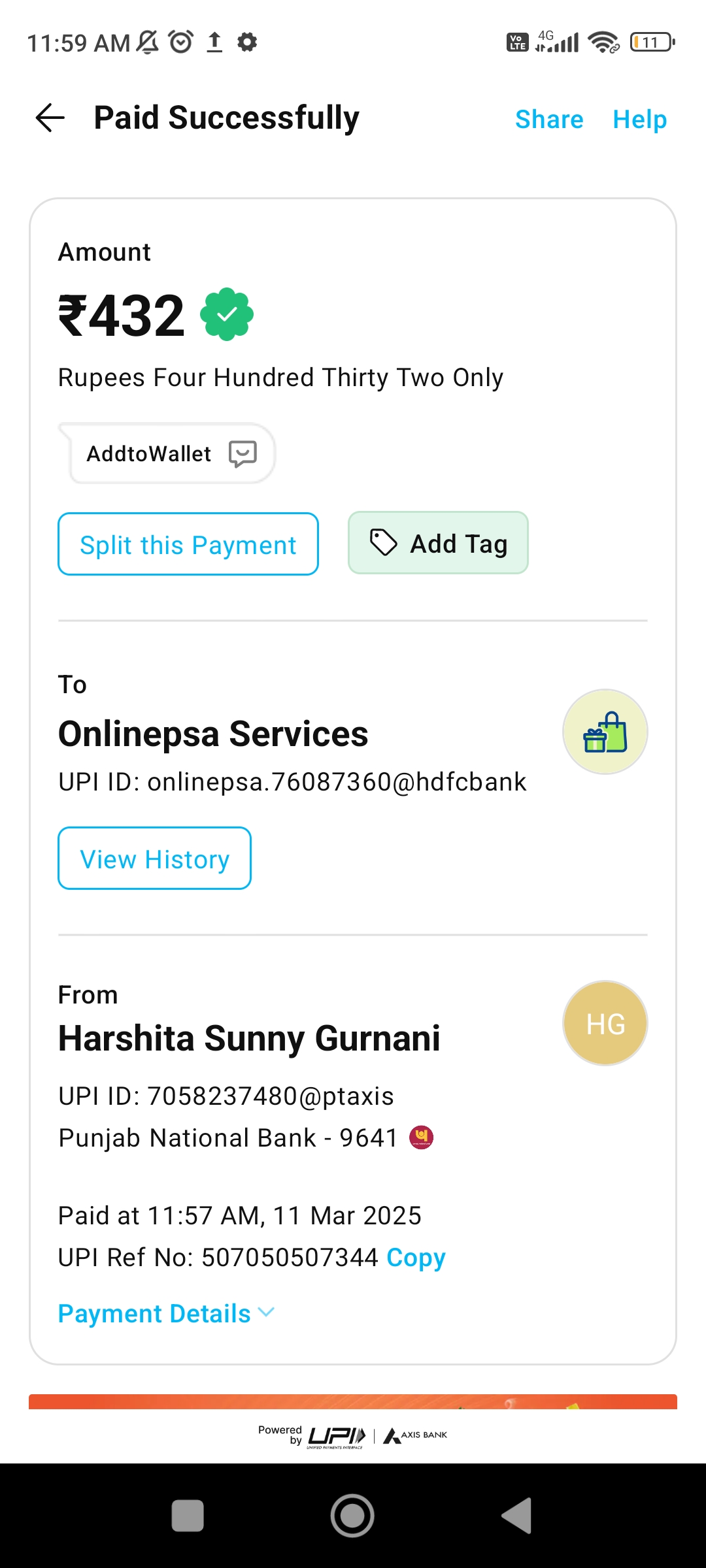Add a tag to this payment
The width and height of the screenshot is (706, 1568).
438,544
